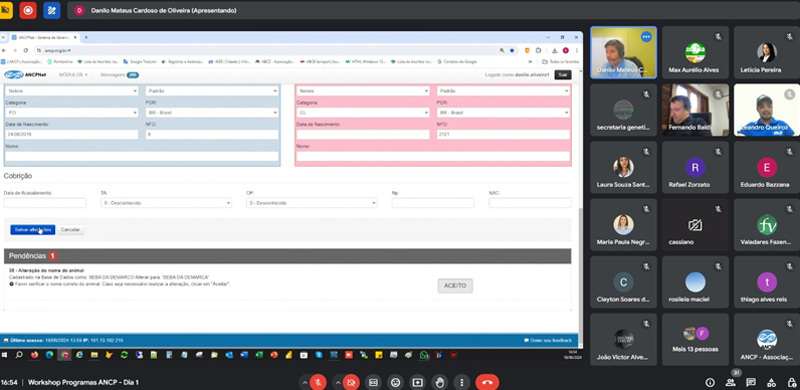800x390 pixels.
Task: Click the Data de Acasalamento field
Action: 45,203
